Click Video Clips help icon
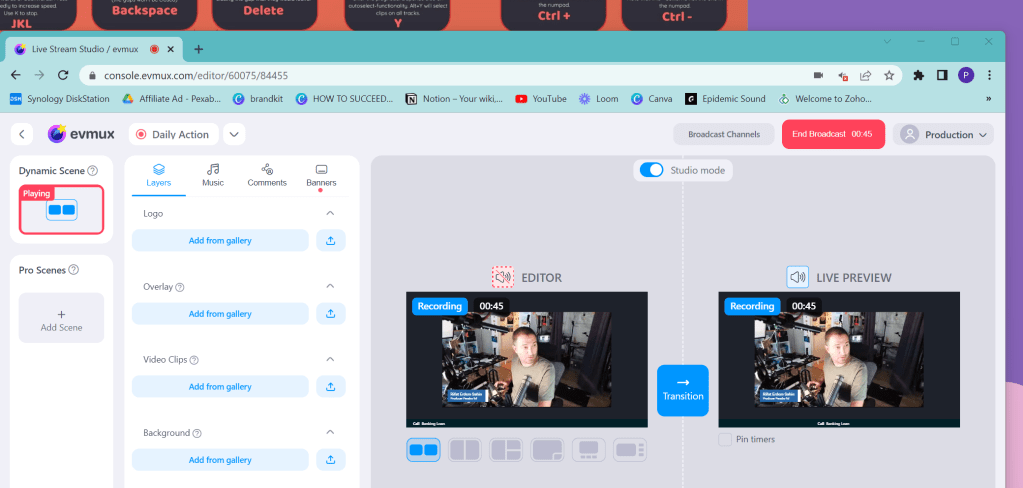The height and width of the screenshot is (488, 1023). coord(194,360)
